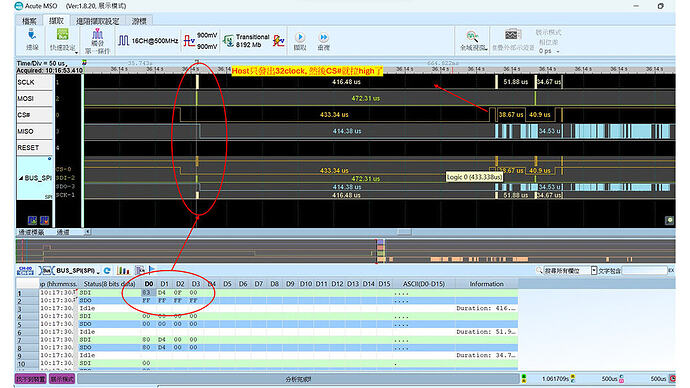Viewport: 690px width, 388px height.
Task: Click the 通道標籤 channel label column header
Action: click(31, 232)
